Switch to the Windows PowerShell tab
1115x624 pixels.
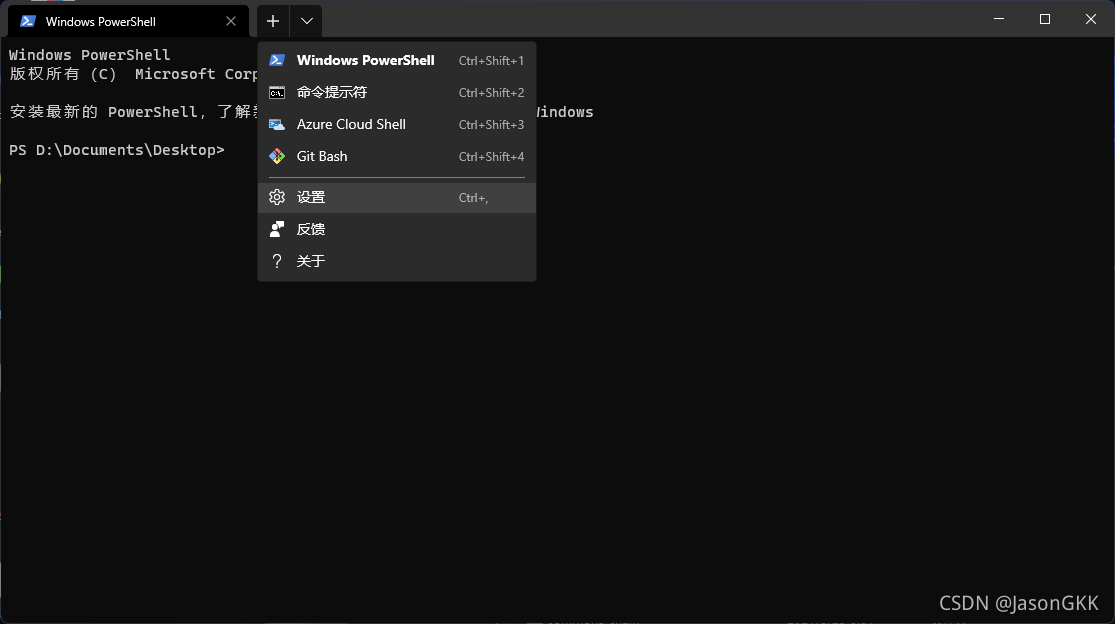128,21
